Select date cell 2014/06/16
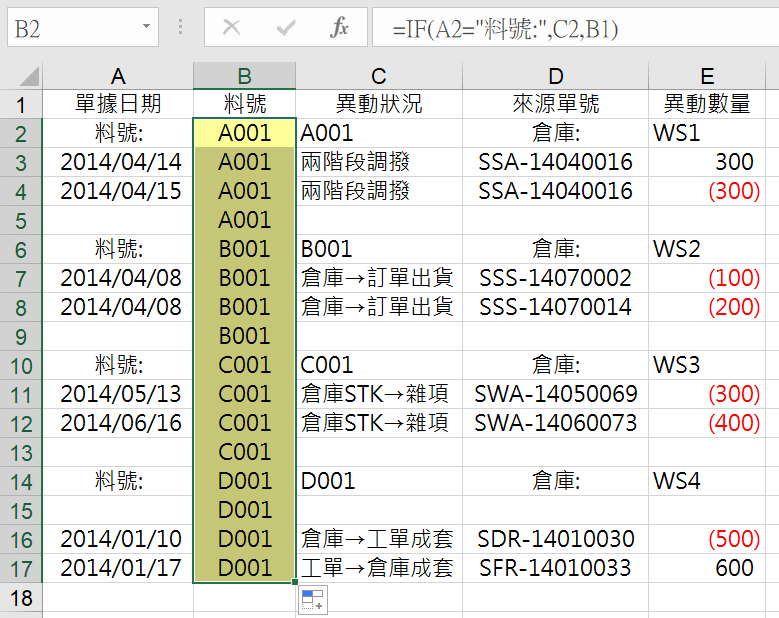Viewport: 779px width, 618px height. tap(118, 423)
